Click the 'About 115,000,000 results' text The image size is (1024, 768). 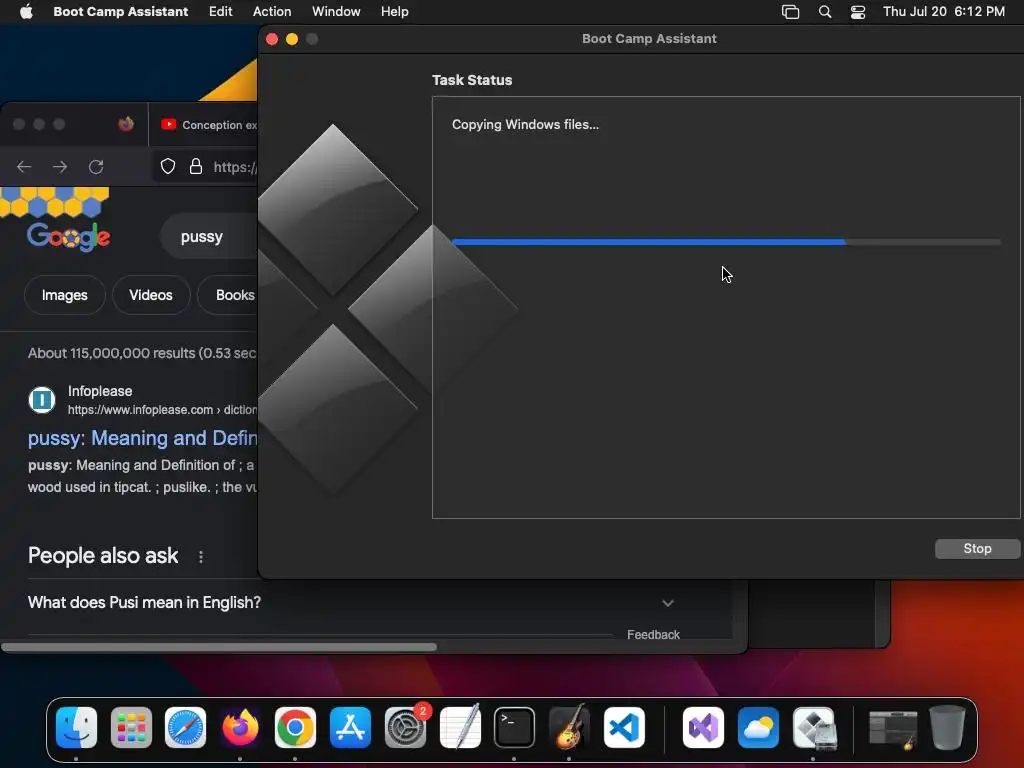coord(142,353)
